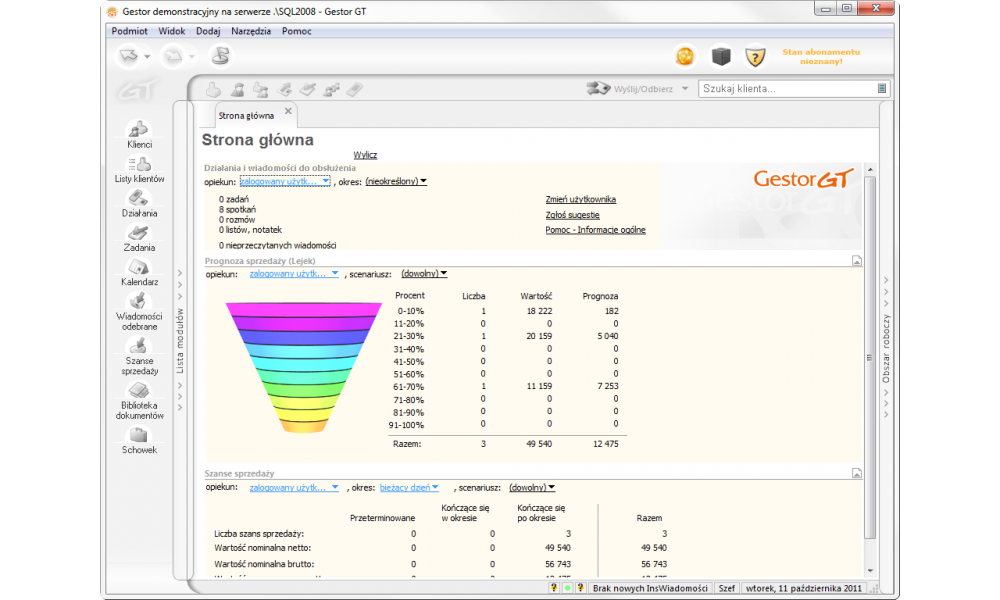Viewport: 1000px width, 600px height.
Task: Click the forward navigation arrow icon
Action: pyautogui.click(x=173, y=56)
